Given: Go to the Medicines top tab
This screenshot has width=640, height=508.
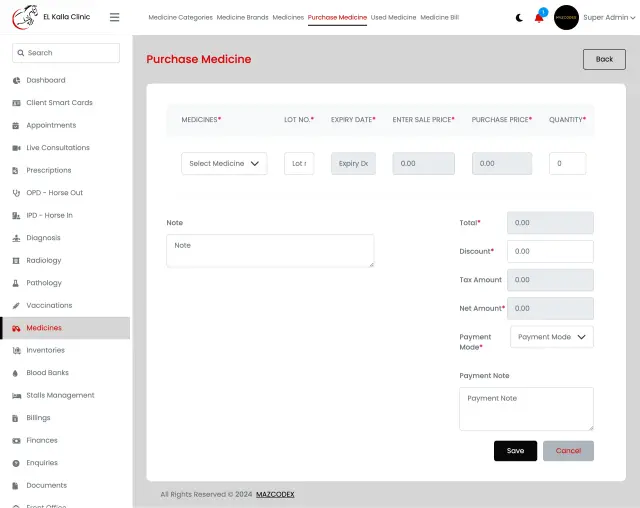Looking at the screenshot, I should (x=288, y=18).
